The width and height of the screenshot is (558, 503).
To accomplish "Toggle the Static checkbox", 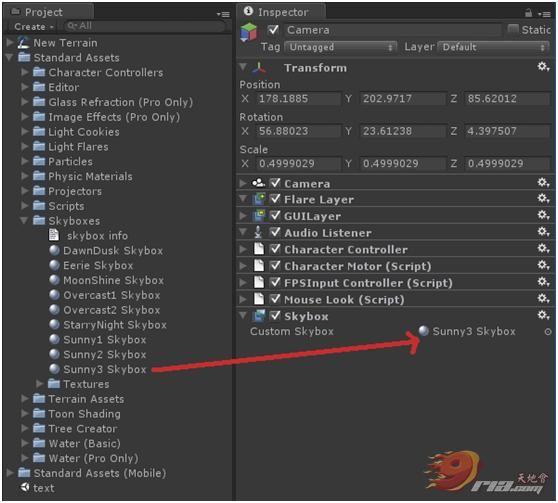I will 513,29.
